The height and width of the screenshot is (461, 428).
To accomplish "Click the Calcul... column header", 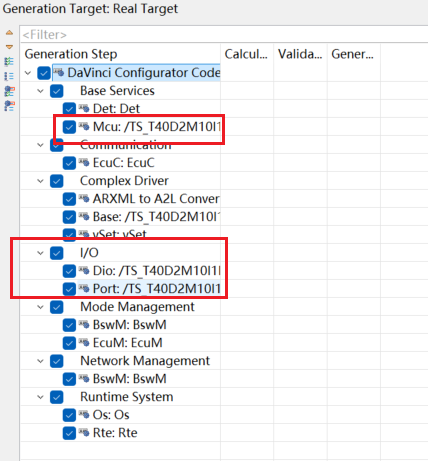I will [x=247, y=54].
